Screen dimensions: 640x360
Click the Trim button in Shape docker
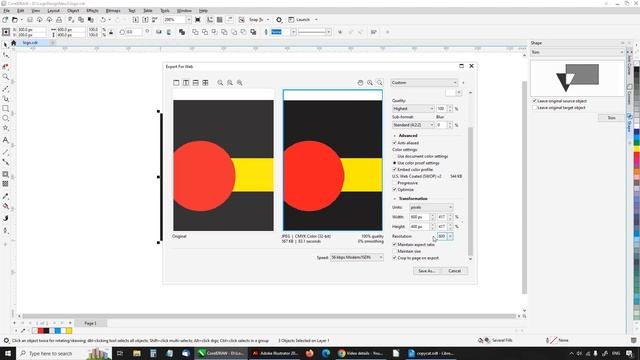coord(611,118)
